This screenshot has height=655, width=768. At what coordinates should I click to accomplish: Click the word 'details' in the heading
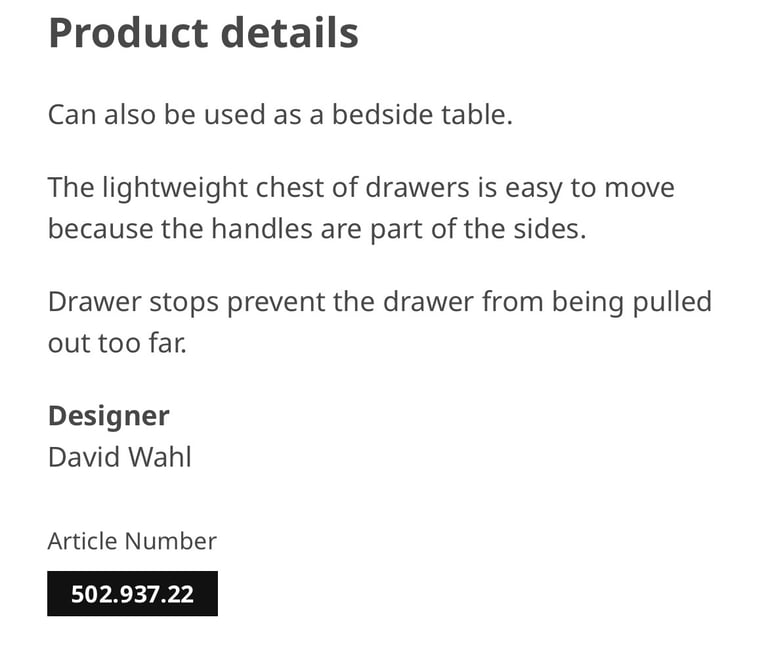[x=289, y=33]
